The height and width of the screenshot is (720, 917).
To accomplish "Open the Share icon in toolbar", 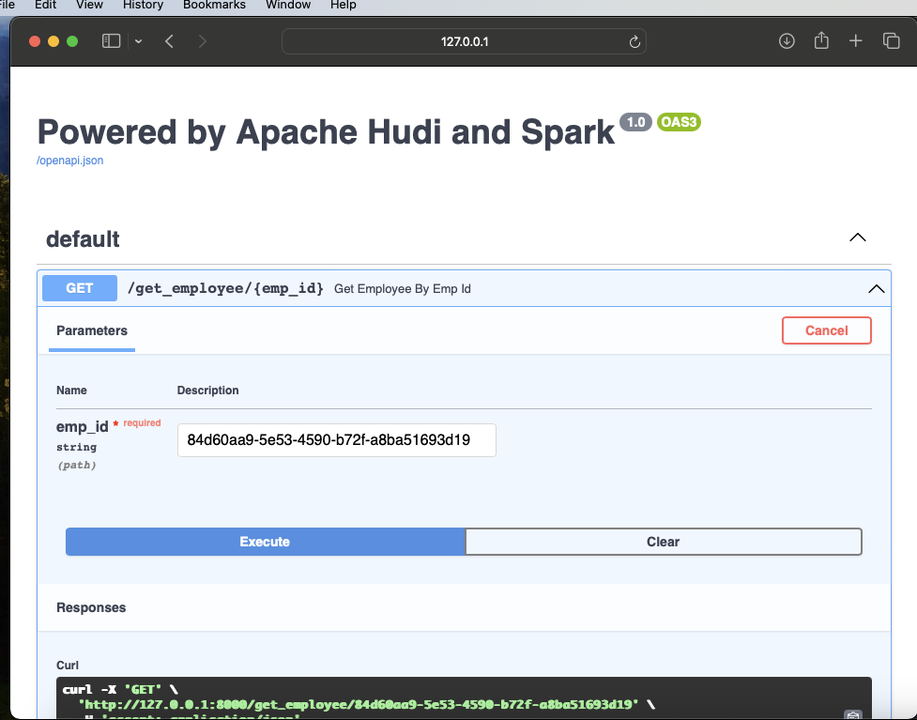I will (821, 40).
